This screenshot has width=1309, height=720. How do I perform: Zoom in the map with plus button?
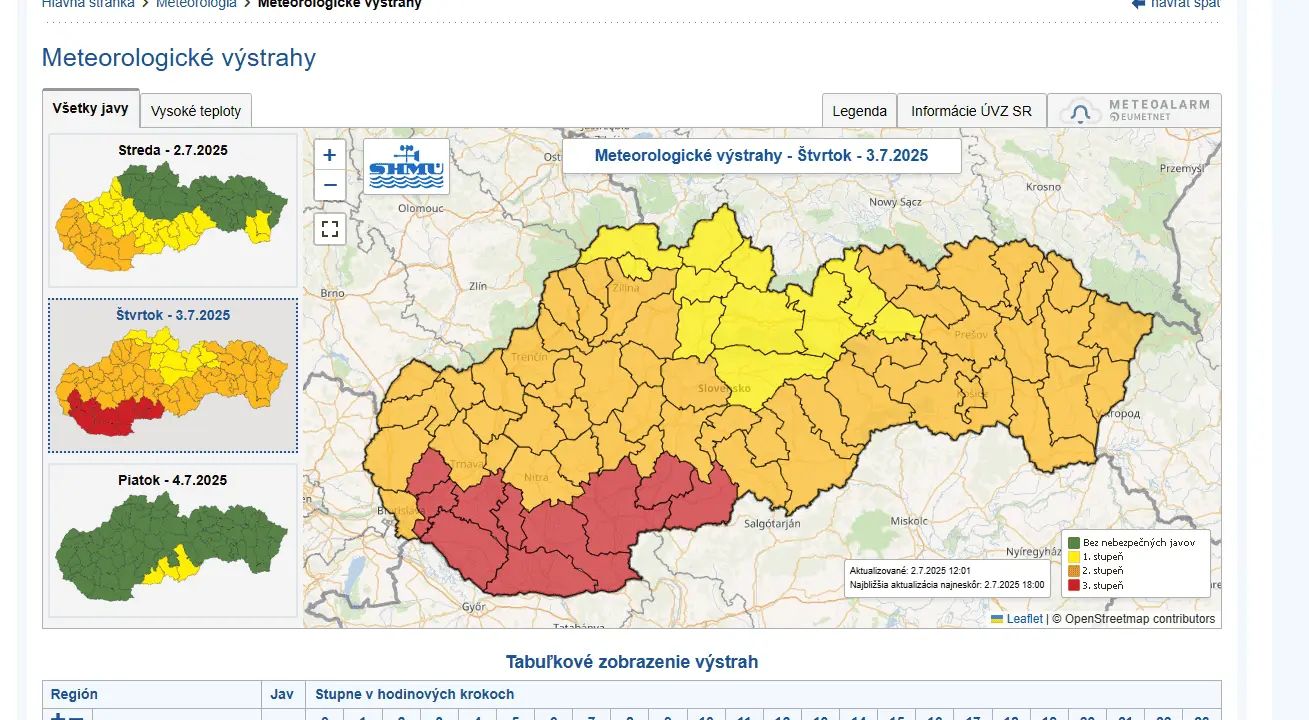coord(330,155)
